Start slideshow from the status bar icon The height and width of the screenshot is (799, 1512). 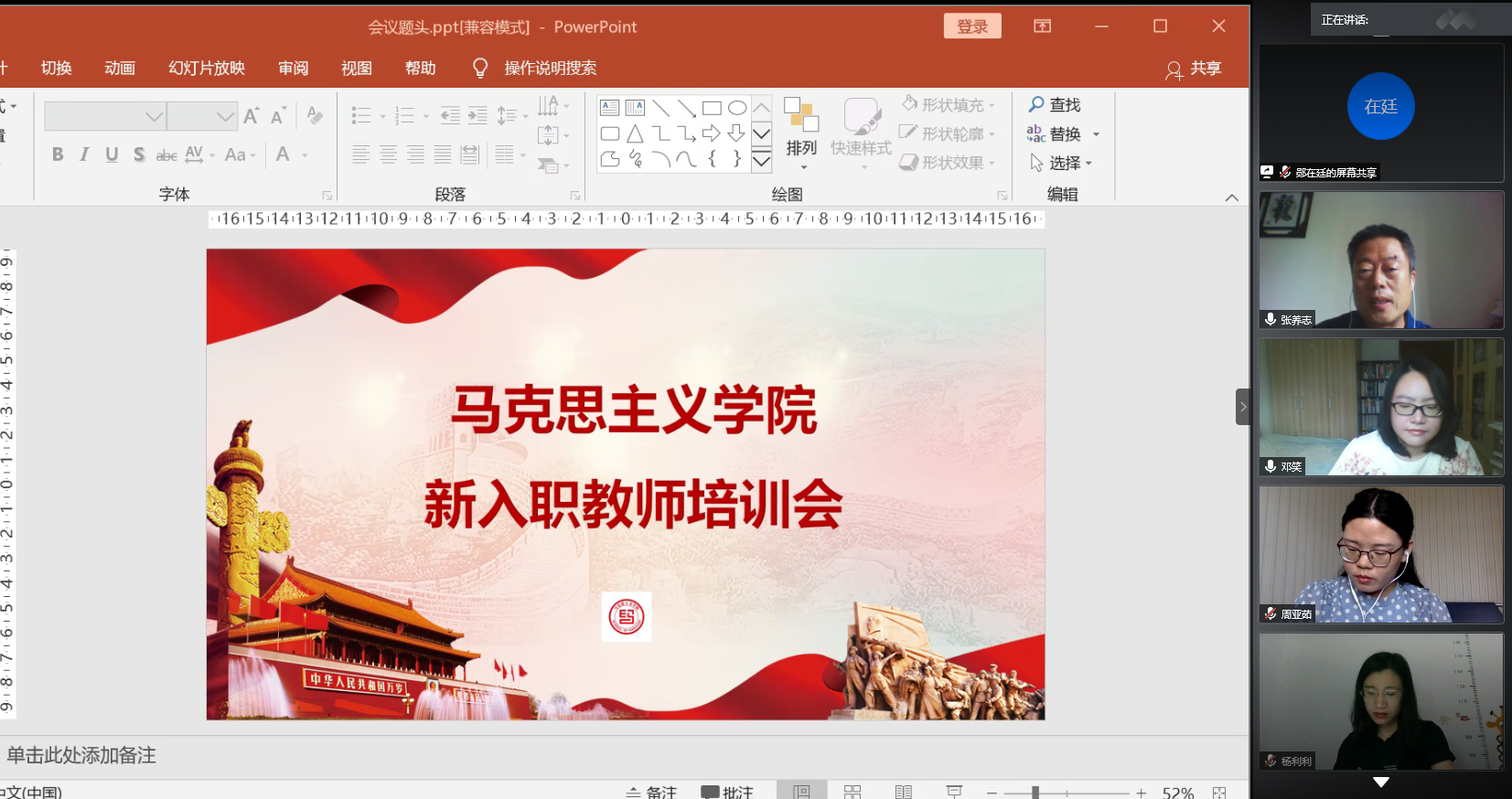(954, 792)
